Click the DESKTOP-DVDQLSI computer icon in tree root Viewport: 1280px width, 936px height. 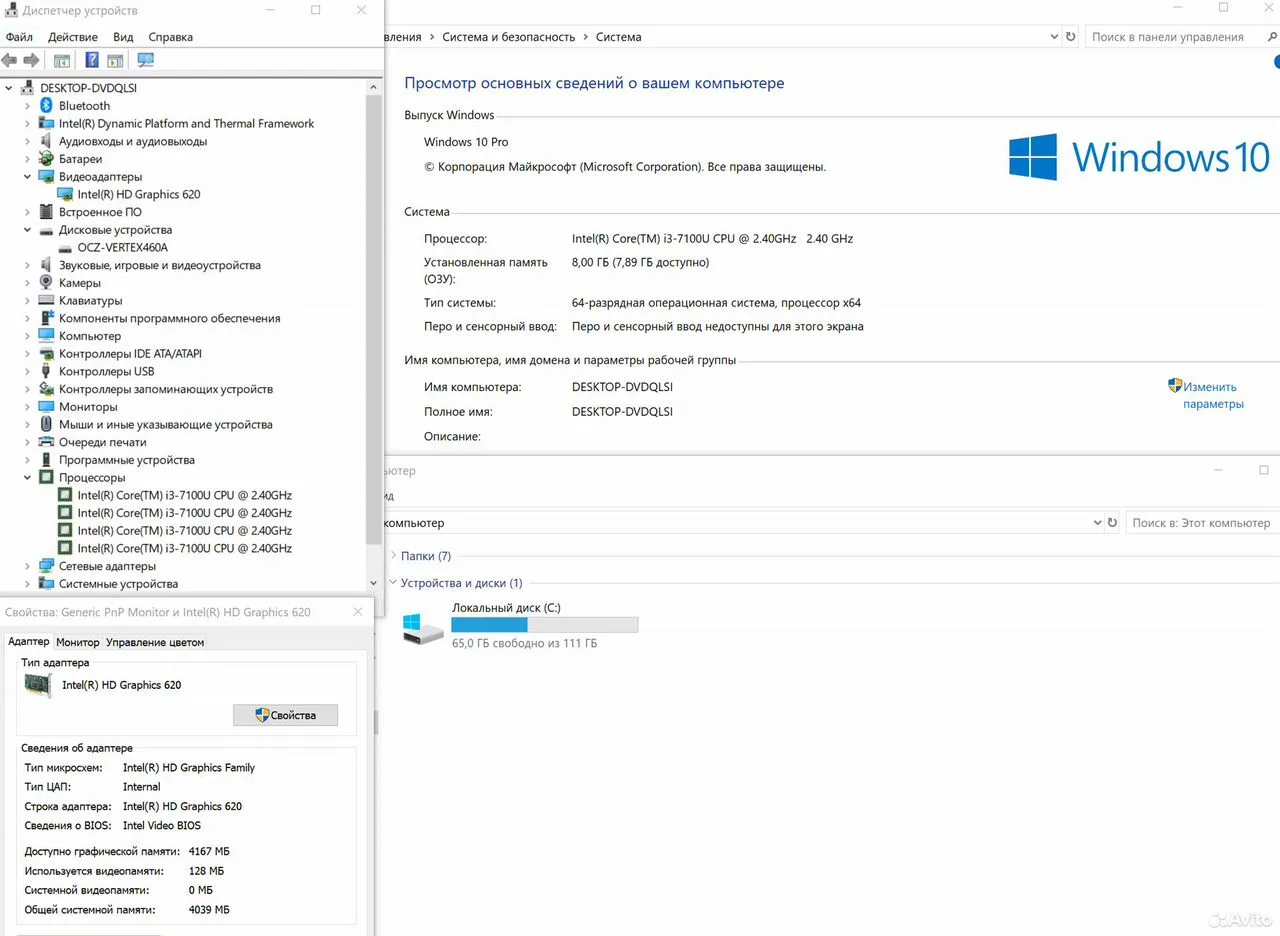[27, 88]
